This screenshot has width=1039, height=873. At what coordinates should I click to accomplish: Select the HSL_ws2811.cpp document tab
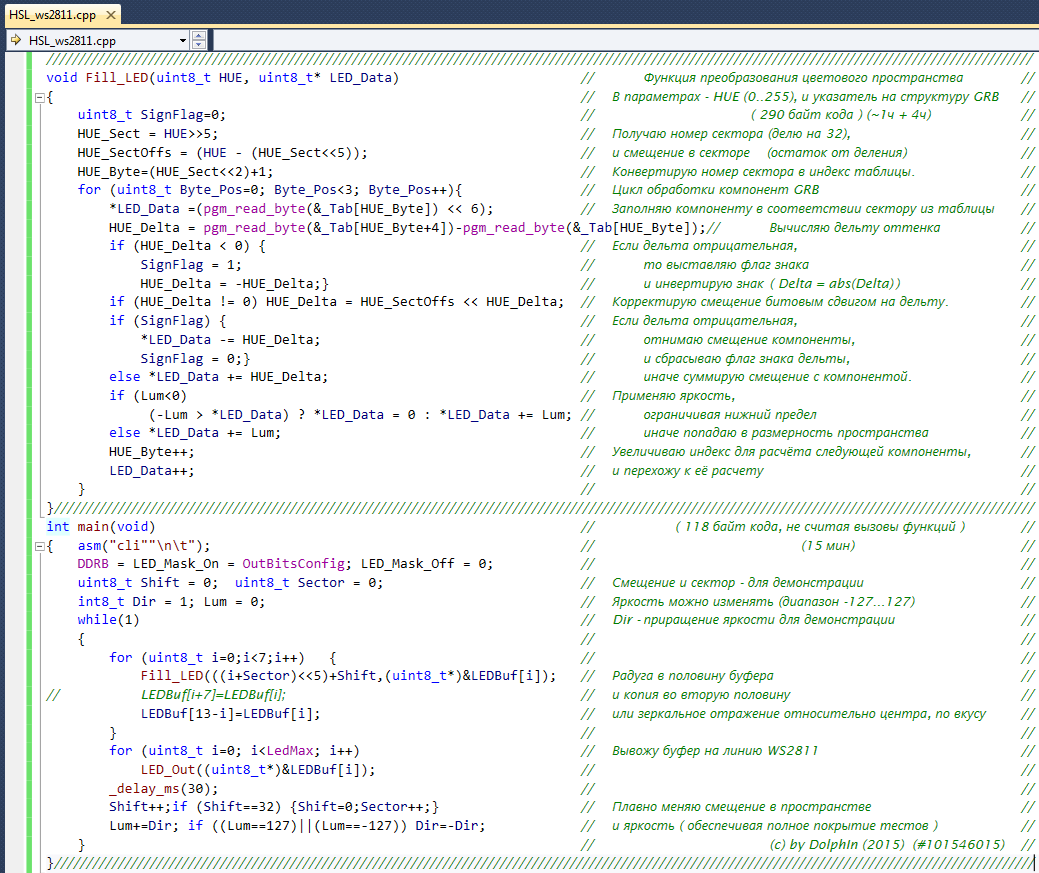52,14
